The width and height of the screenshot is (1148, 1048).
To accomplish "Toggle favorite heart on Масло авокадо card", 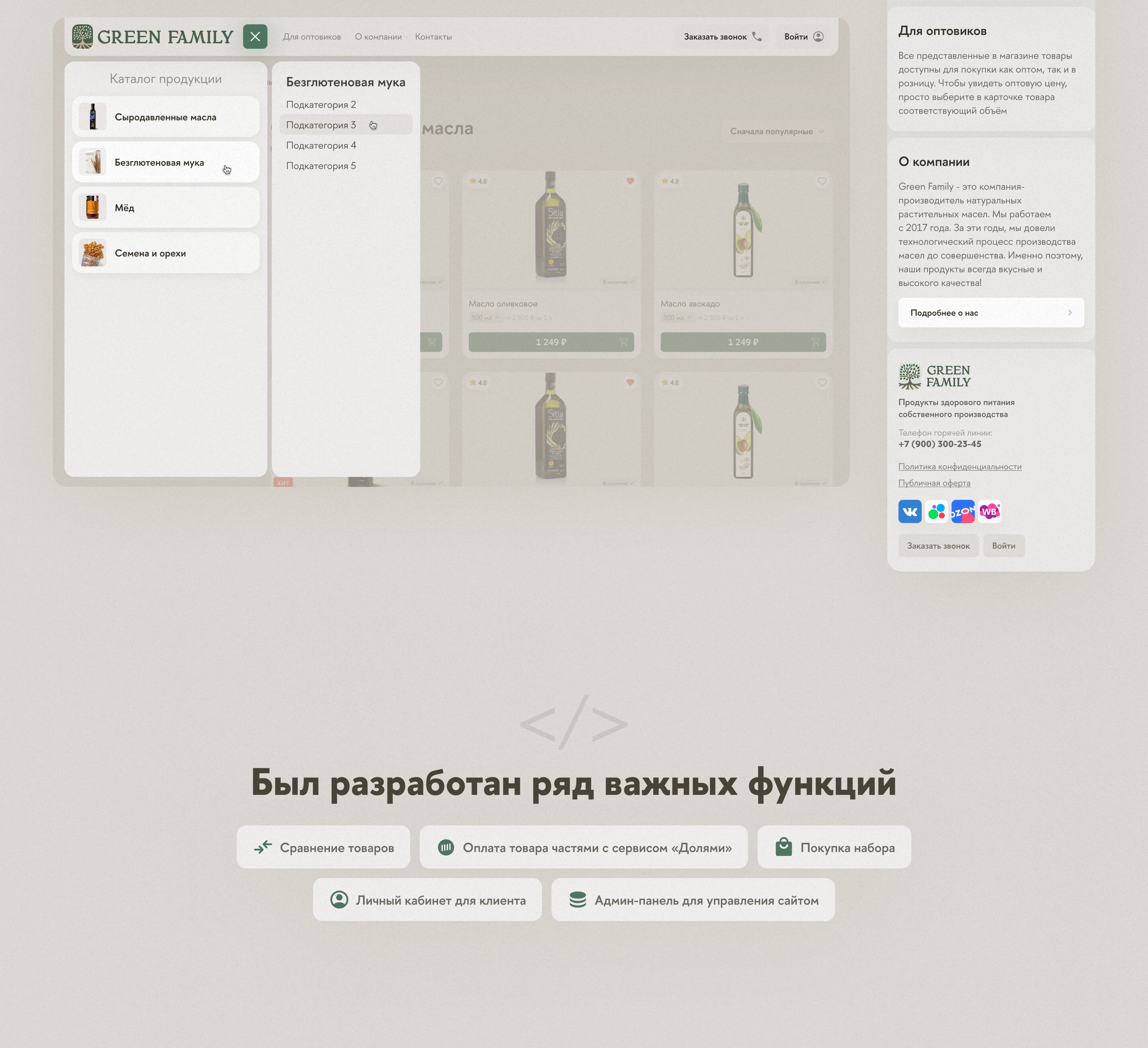I will coord(822,181).
